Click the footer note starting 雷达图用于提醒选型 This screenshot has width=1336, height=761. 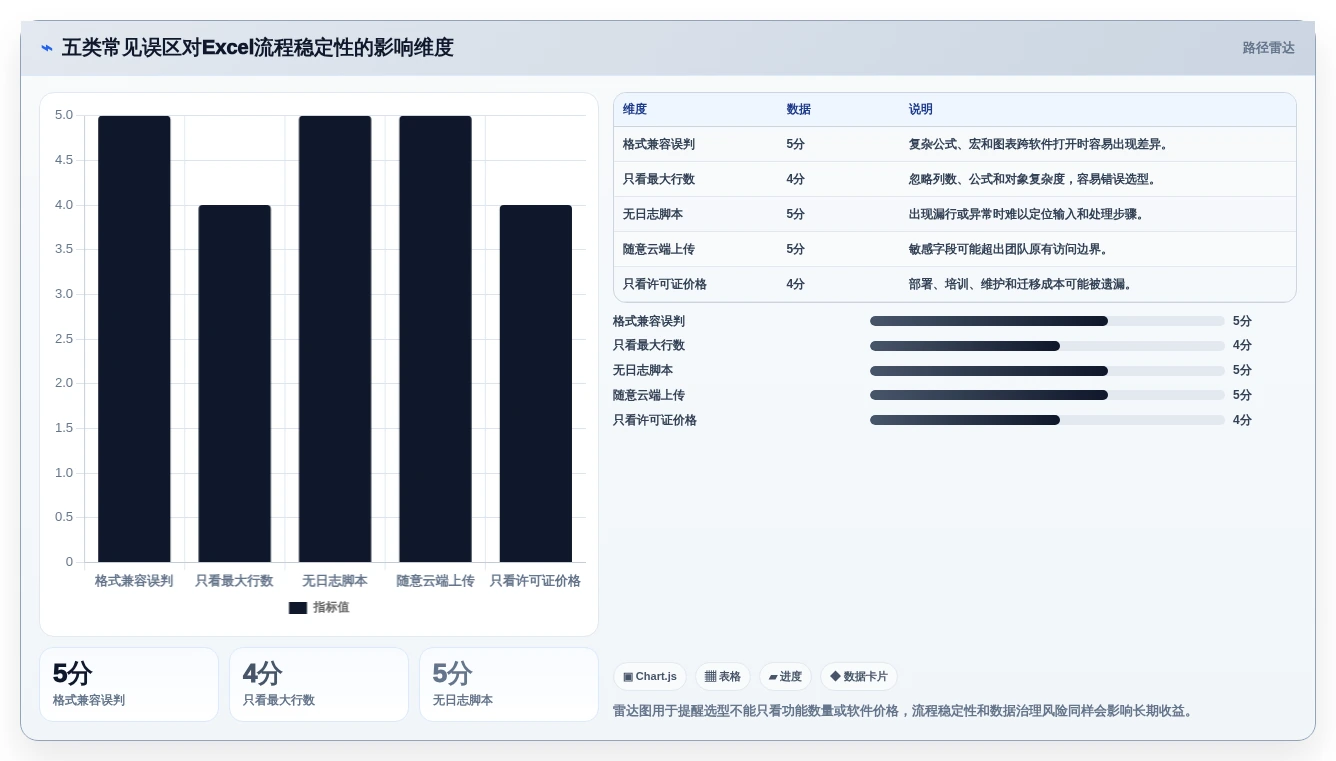[904, 711]
